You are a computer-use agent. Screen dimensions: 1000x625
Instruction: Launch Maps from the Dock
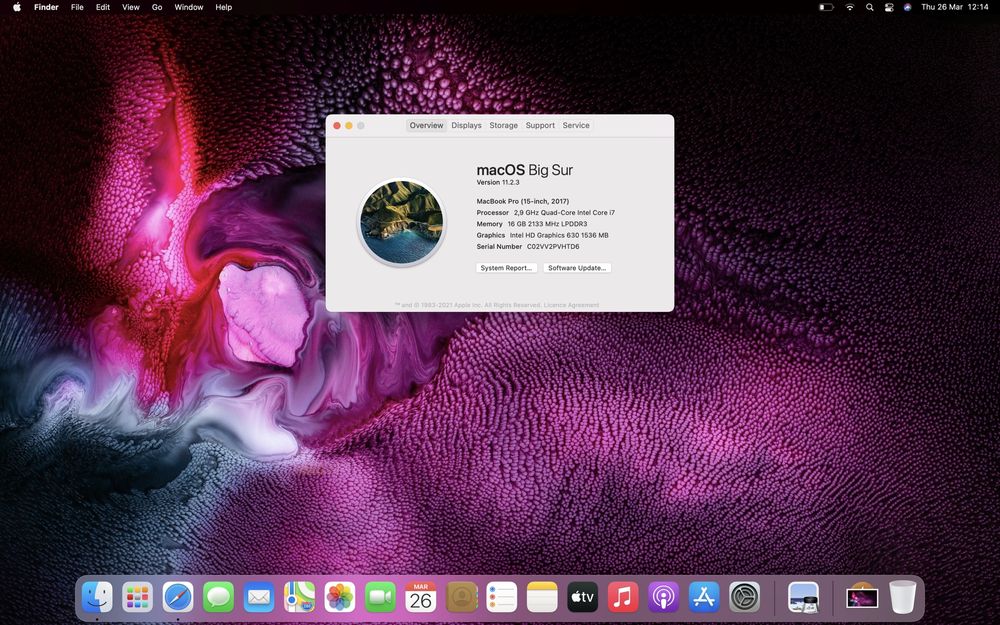[x=299, y=598]
